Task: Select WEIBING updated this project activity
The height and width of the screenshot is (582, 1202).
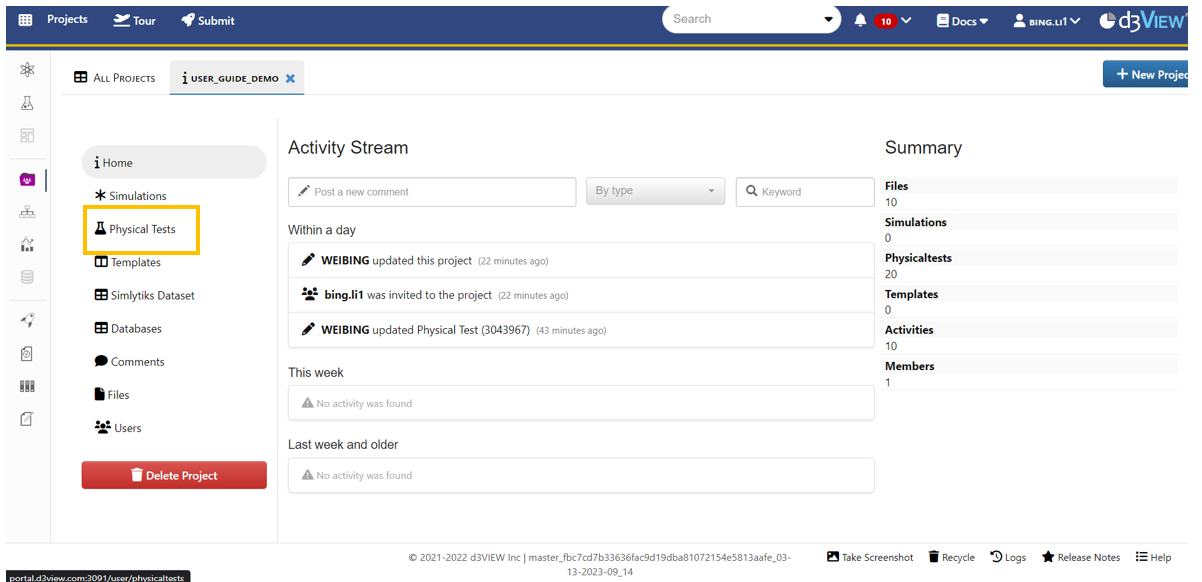Action: point(581,260)
